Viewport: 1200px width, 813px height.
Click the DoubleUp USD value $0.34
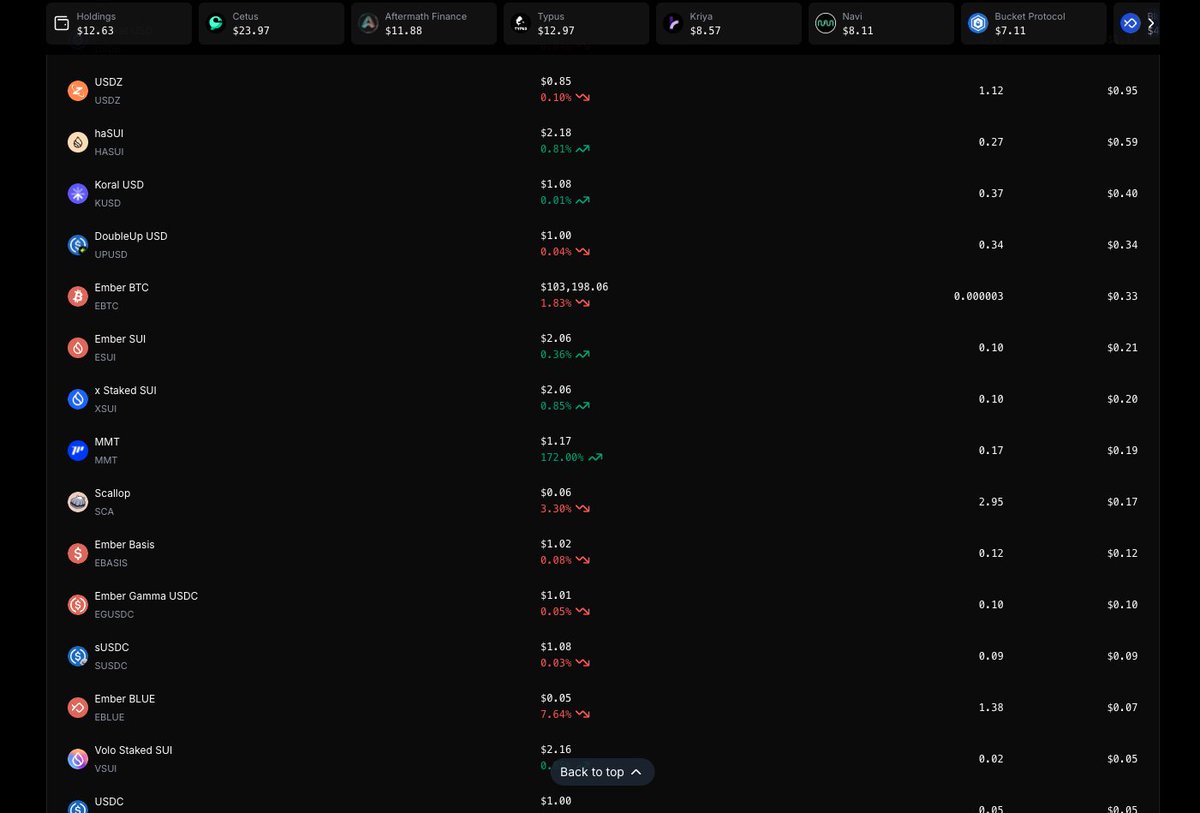point(1122,245)
